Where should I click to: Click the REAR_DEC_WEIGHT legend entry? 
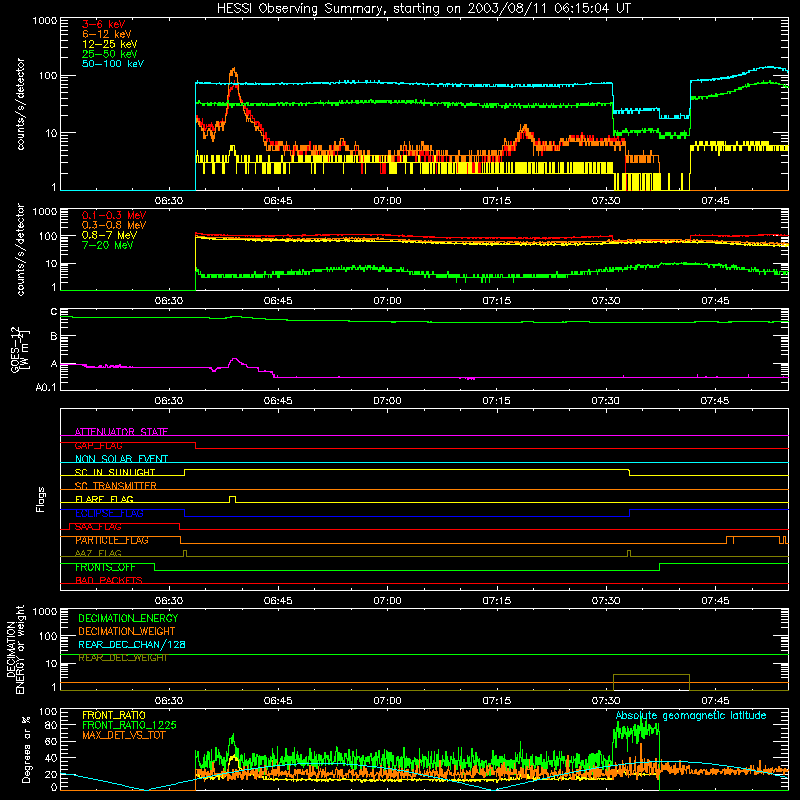[x=123, y=658]
